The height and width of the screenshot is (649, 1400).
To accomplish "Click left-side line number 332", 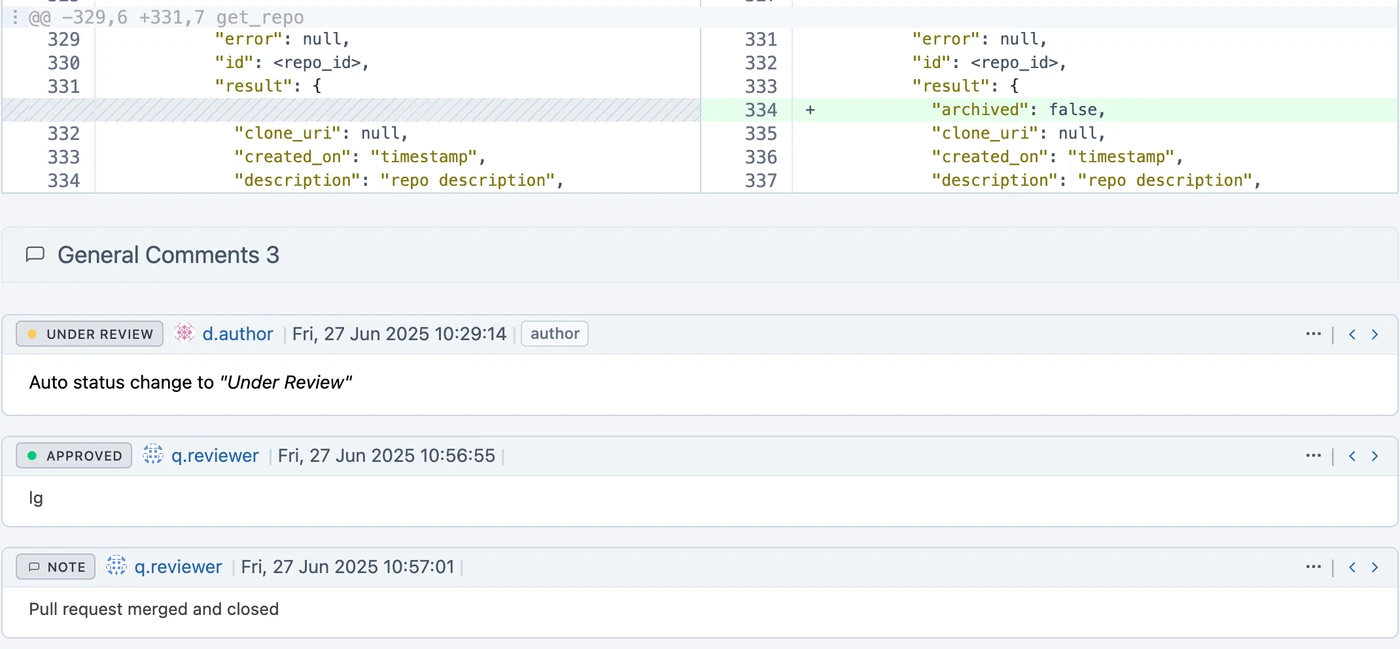I will tap(64, 133).
